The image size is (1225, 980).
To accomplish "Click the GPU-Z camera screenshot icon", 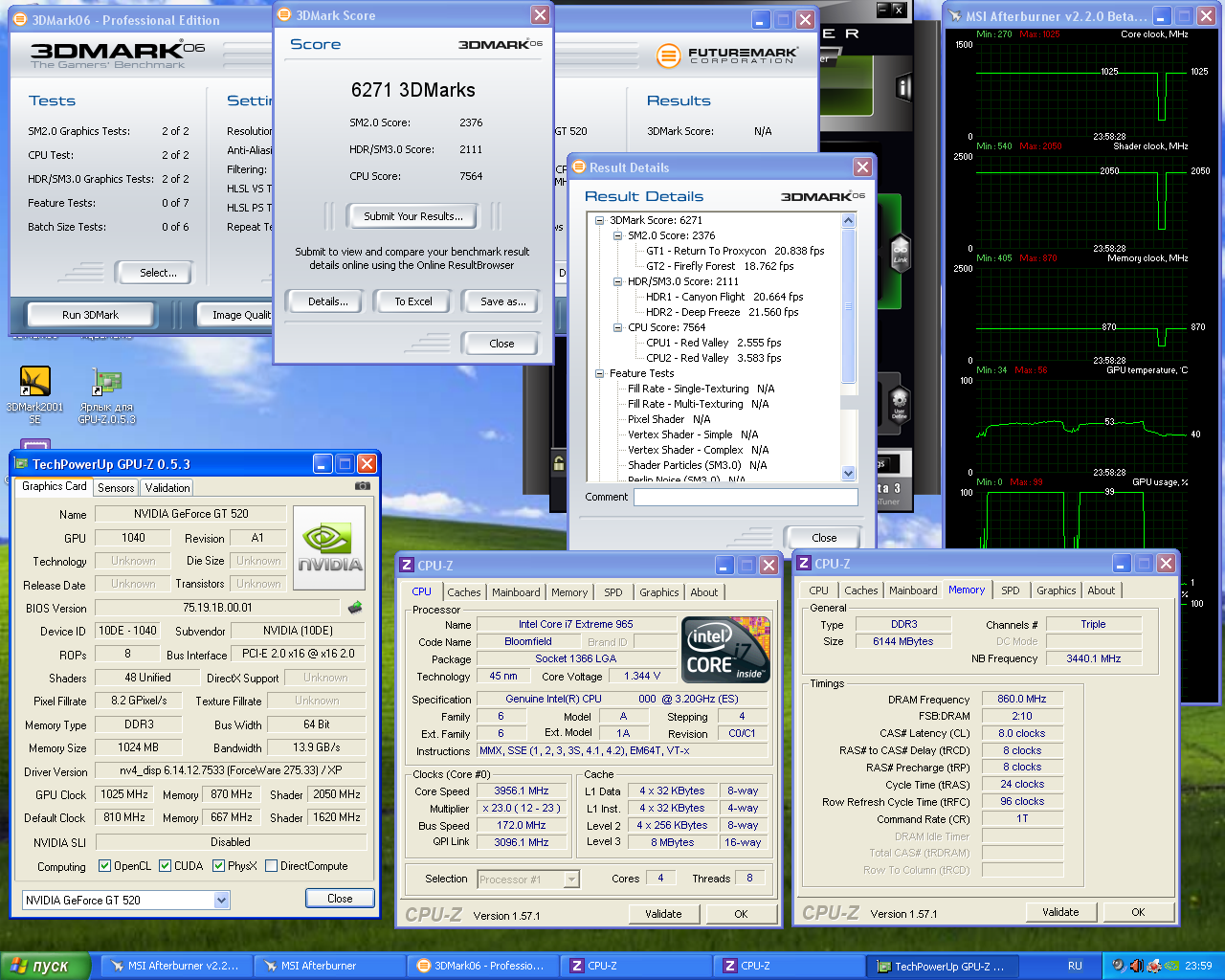I will (x=362, y=486).
